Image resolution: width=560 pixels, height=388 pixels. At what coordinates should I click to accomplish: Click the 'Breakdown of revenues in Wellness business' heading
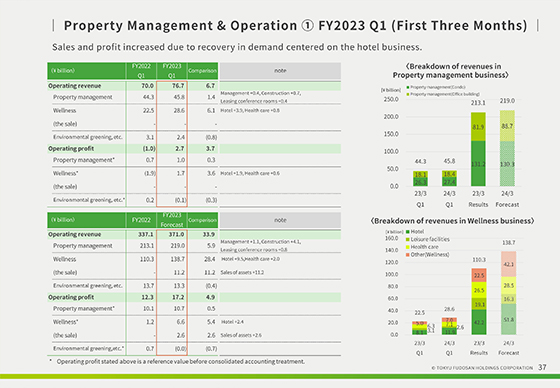coord(452,221)
